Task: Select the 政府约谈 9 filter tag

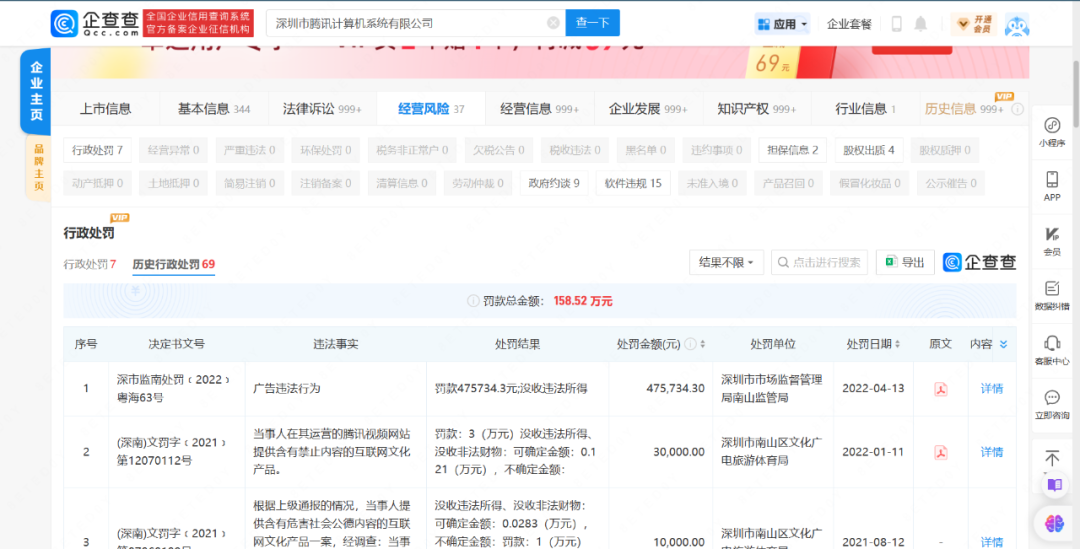Action: (554, 183)
